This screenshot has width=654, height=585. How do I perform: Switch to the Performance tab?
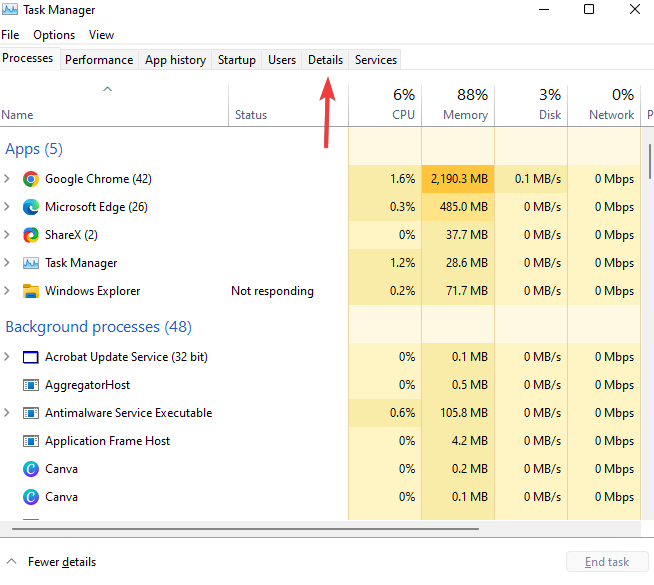pos(99,60)
